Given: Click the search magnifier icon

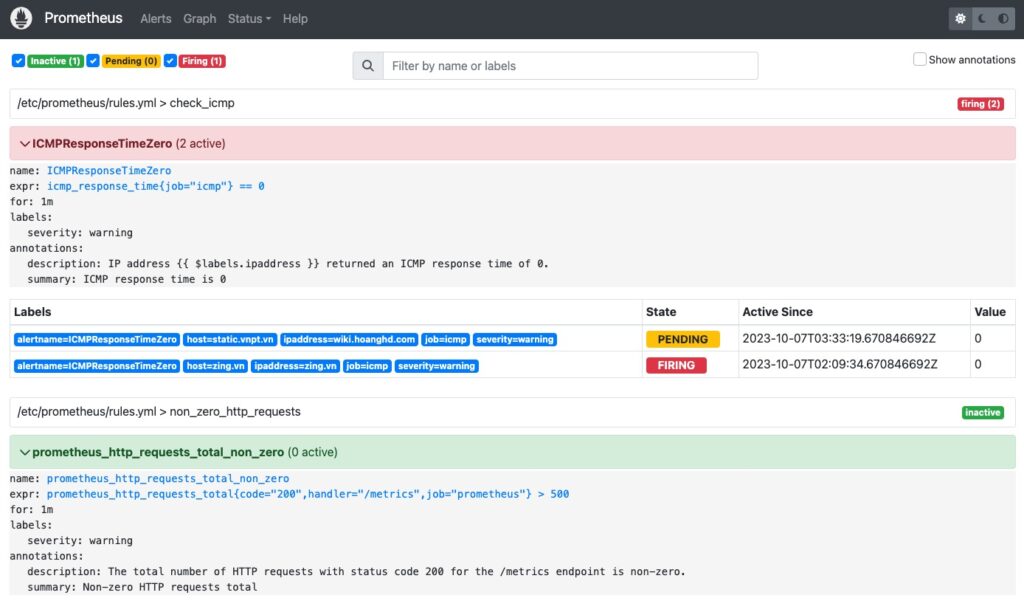Looking at the screenshot, I should tap(368, 66).
